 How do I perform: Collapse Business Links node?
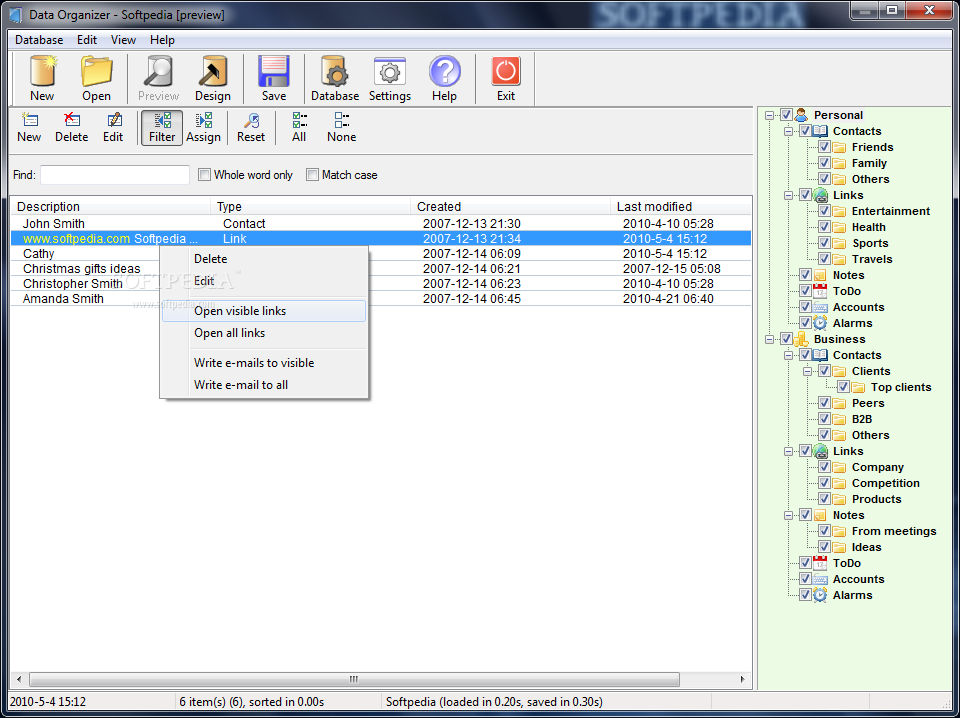point(789,451)
